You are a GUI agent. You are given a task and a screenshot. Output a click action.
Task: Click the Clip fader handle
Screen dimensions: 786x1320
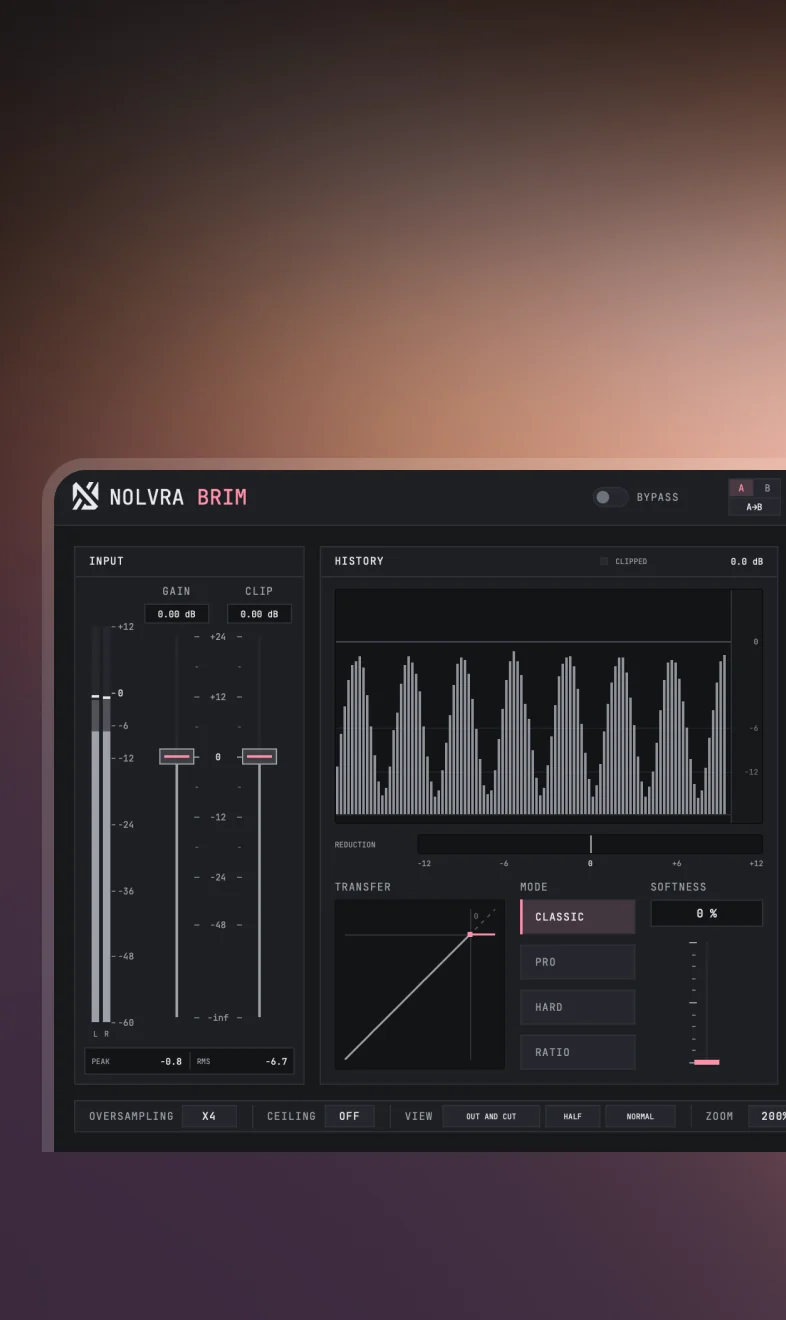tap(259, 757)
